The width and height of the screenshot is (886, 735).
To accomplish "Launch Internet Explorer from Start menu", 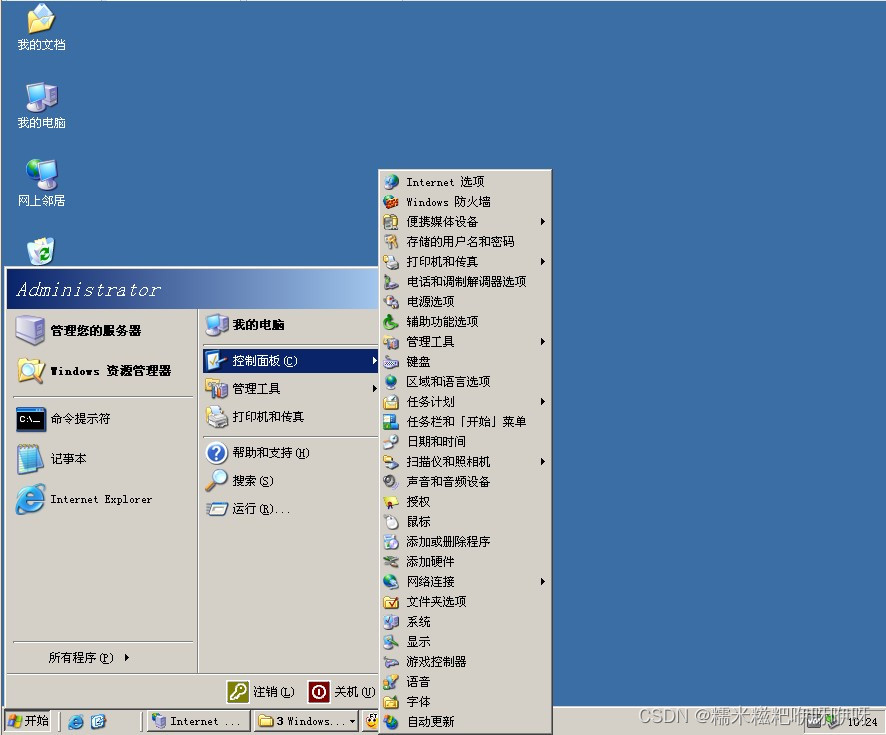I will (x=103, y=499).
